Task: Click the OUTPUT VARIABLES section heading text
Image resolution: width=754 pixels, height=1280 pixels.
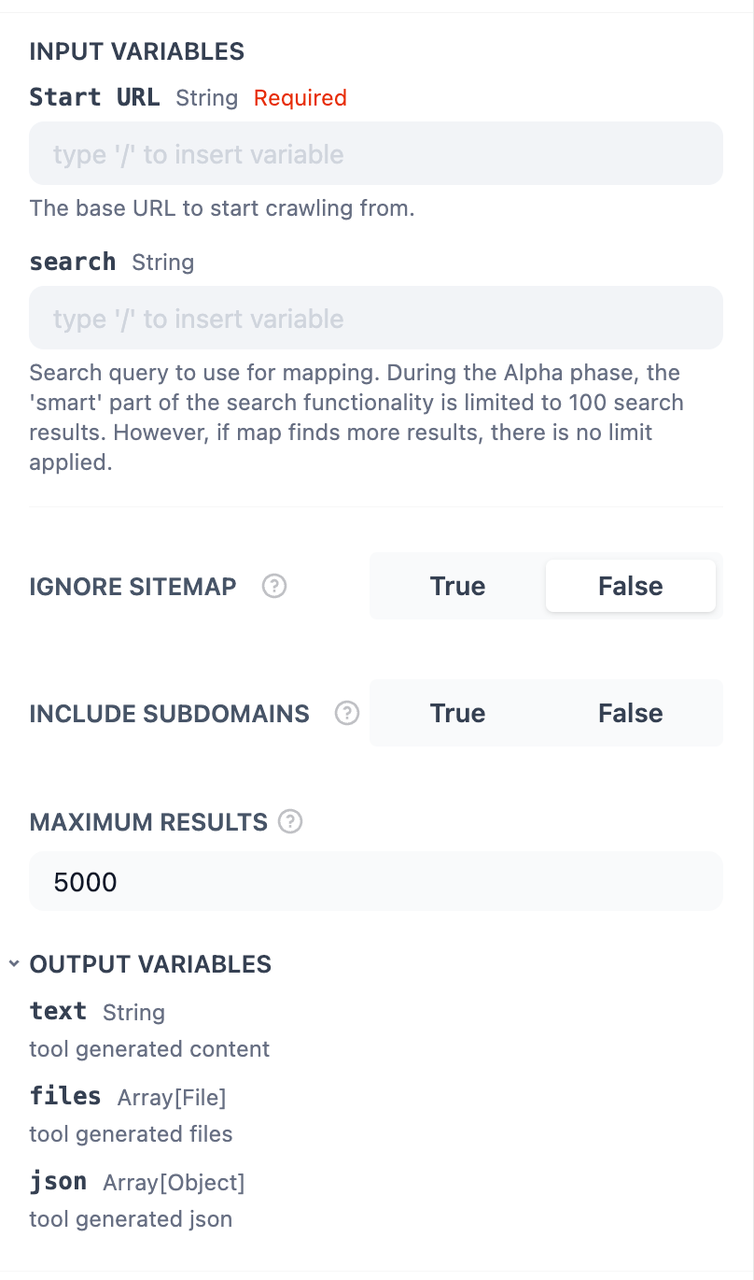Action: click(x=150, y=964)
